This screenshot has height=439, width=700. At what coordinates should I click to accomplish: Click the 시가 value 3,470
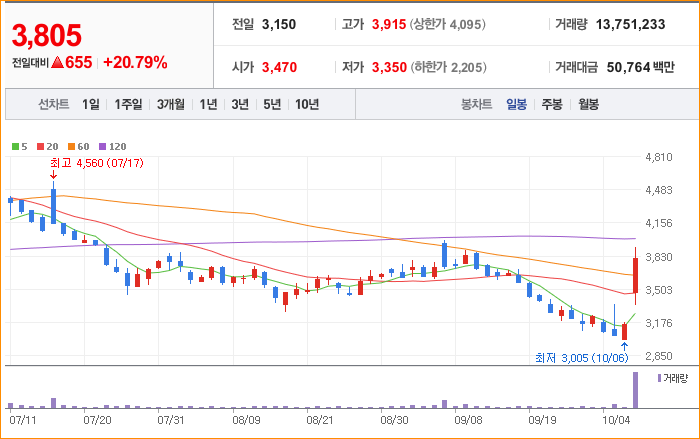(279, 67)
